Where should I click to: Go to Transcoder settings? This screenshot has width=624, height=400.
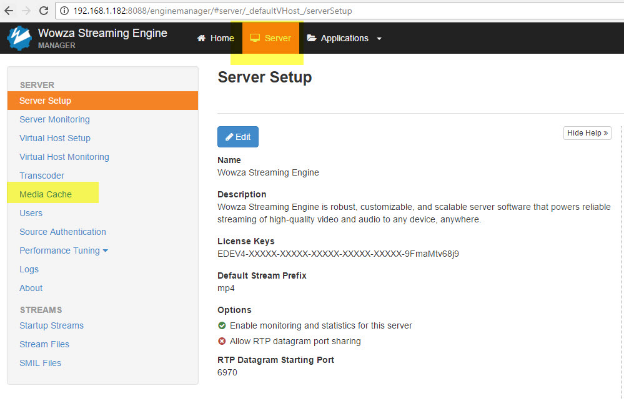click(x=43, y=175)
